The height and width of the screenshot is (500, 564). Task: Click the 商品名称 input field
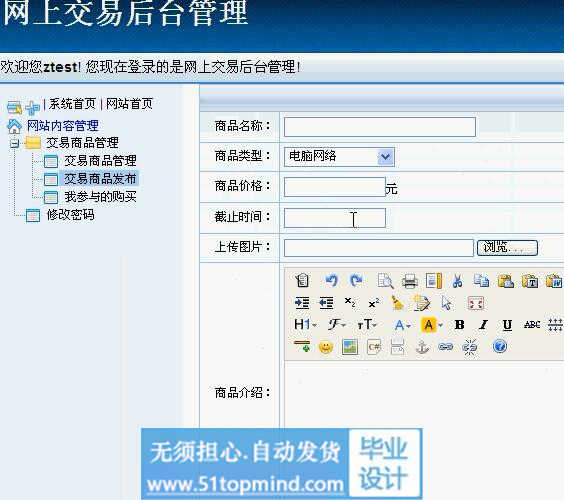(x=379, y=127)
